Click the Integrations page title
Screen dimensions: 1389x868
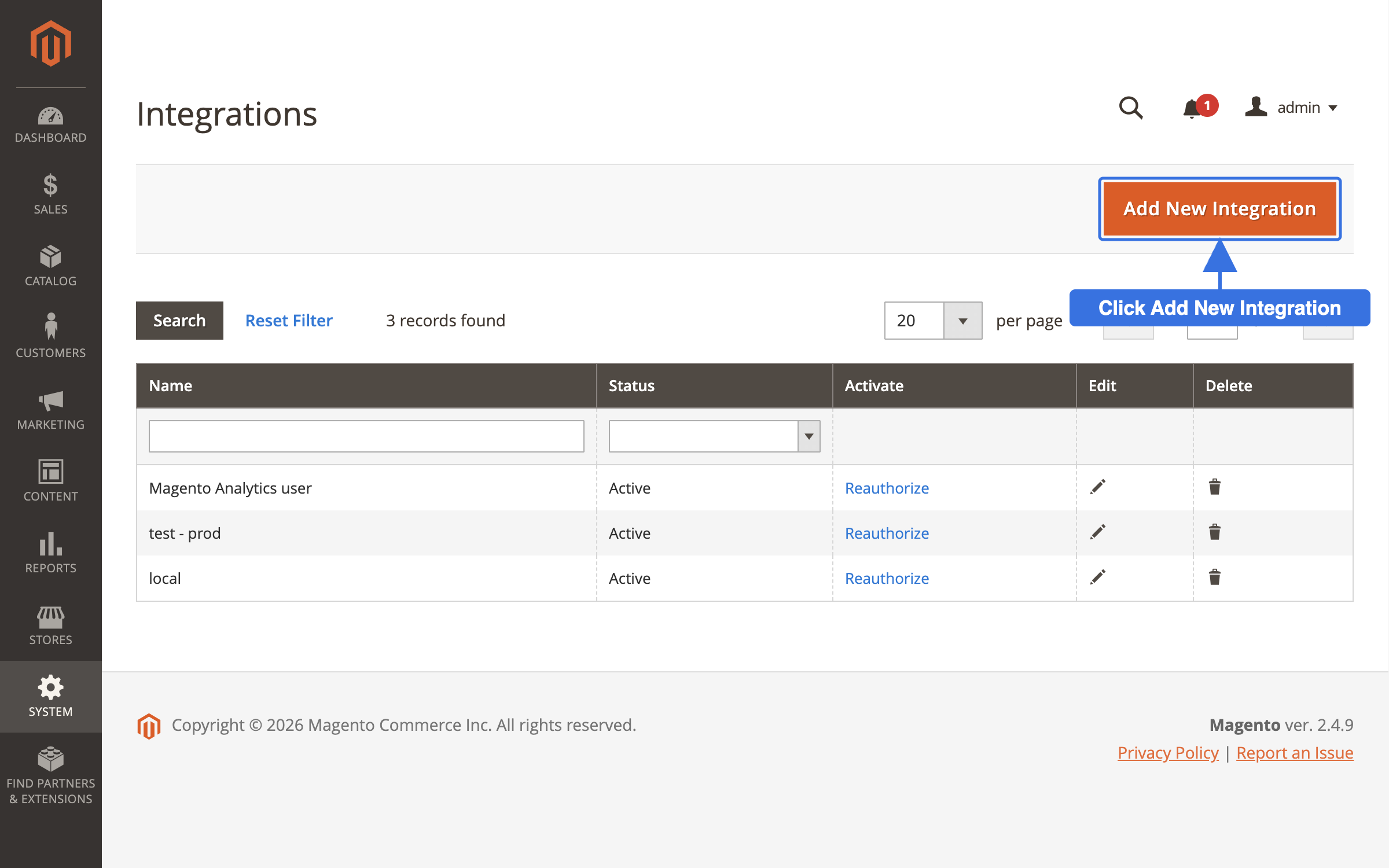226,114
